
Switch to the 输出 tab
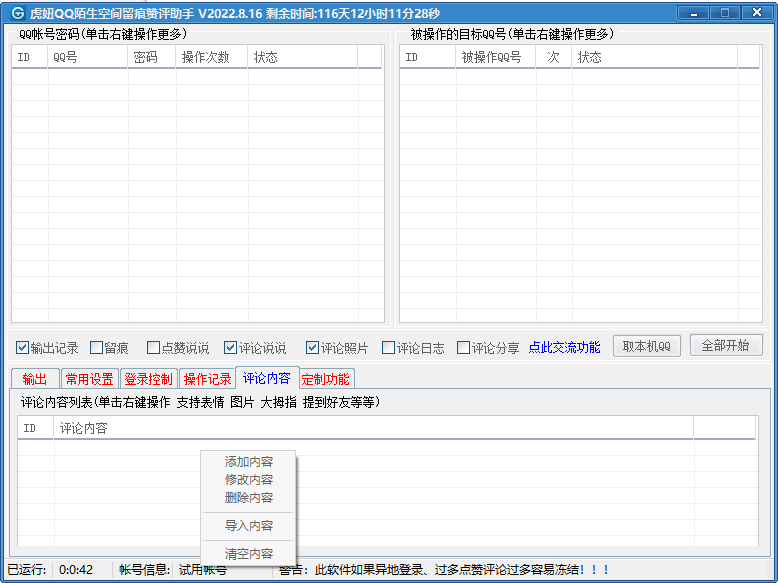click(x=35, y=379)
